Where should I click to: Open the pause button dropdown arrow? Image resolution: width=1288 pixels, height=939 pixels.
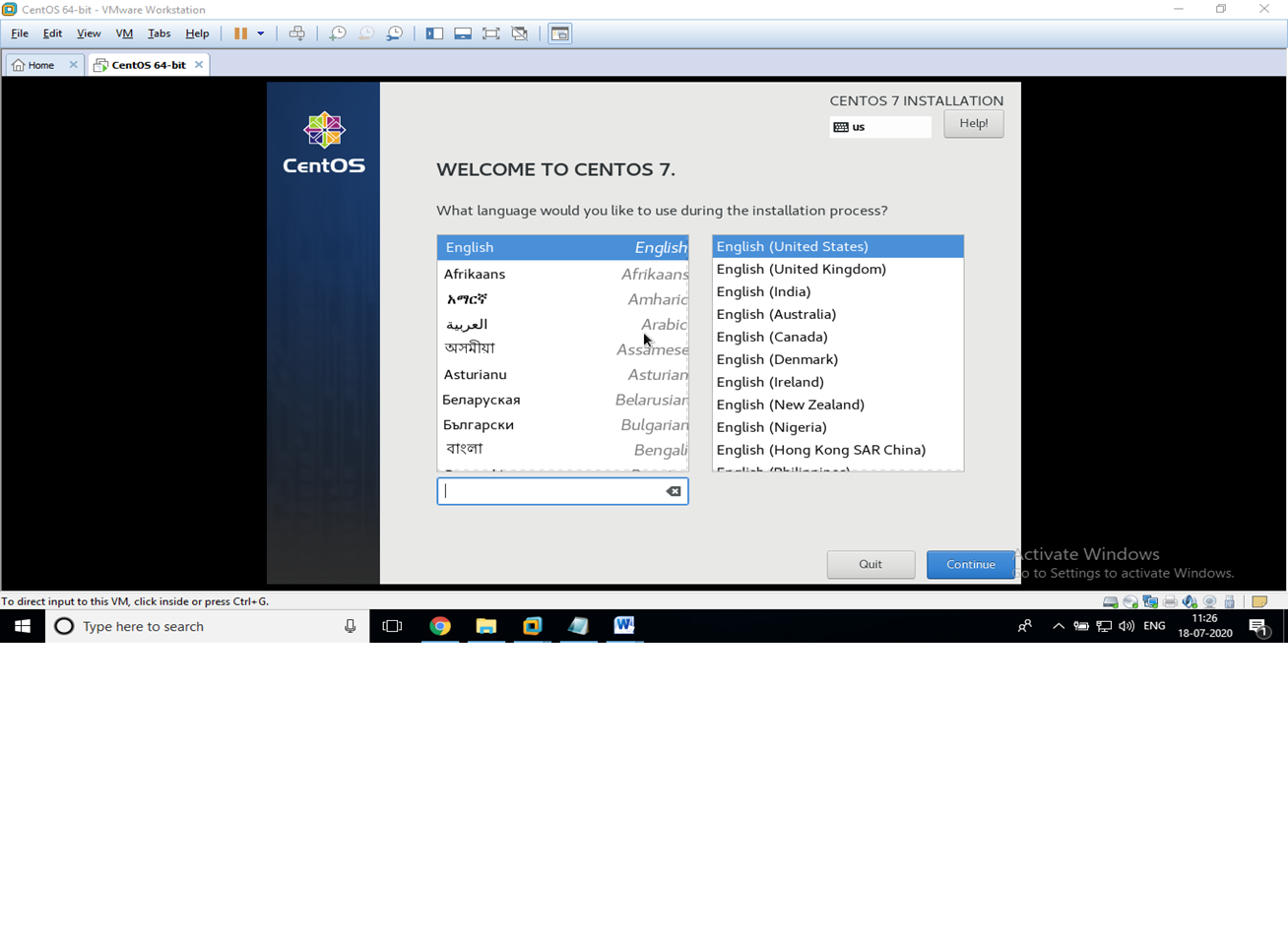coord(261,32)
